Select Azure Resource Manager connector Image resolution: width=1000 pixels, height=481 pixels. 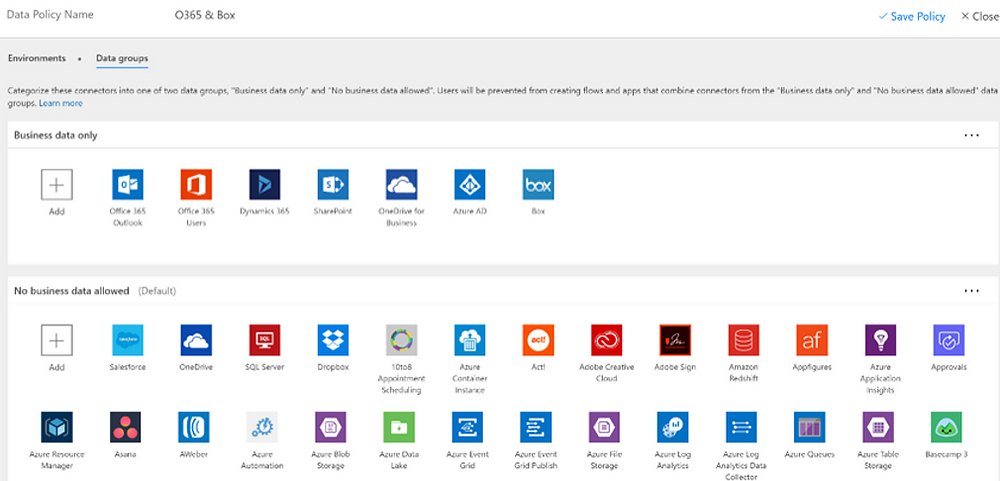(x=57, y=427)
